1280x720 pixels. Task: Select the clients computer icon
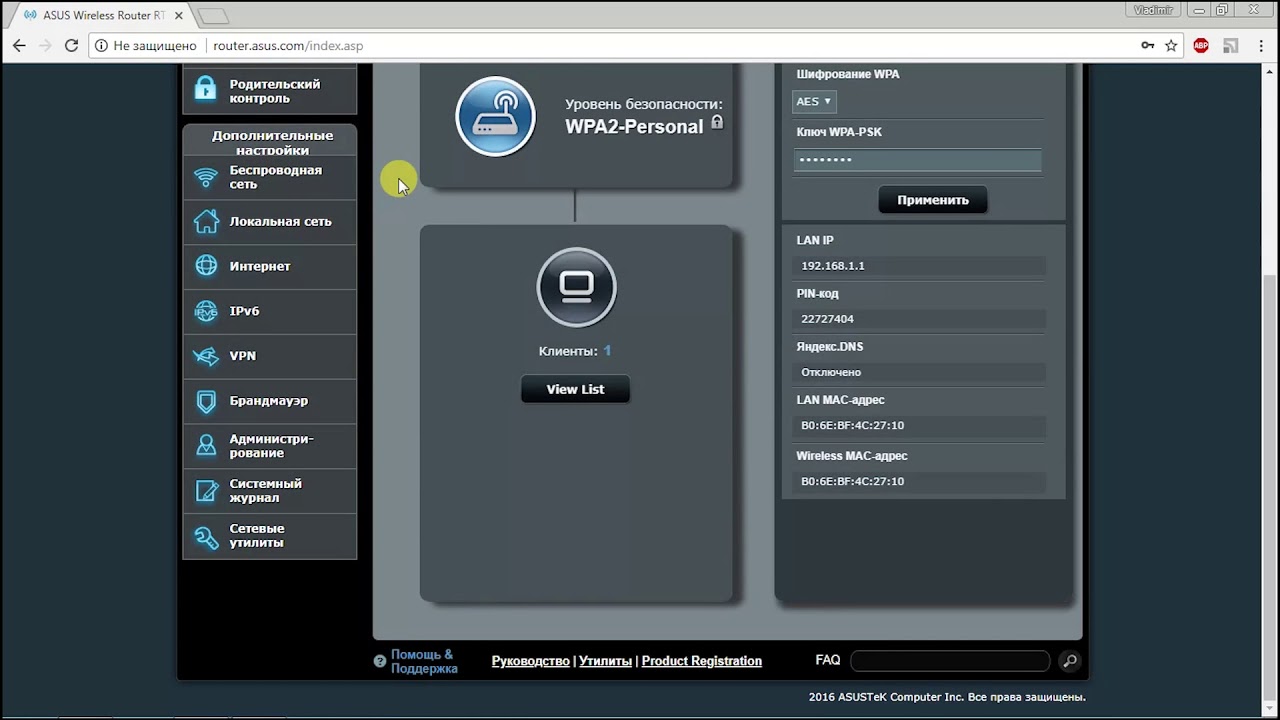[576, 287]
